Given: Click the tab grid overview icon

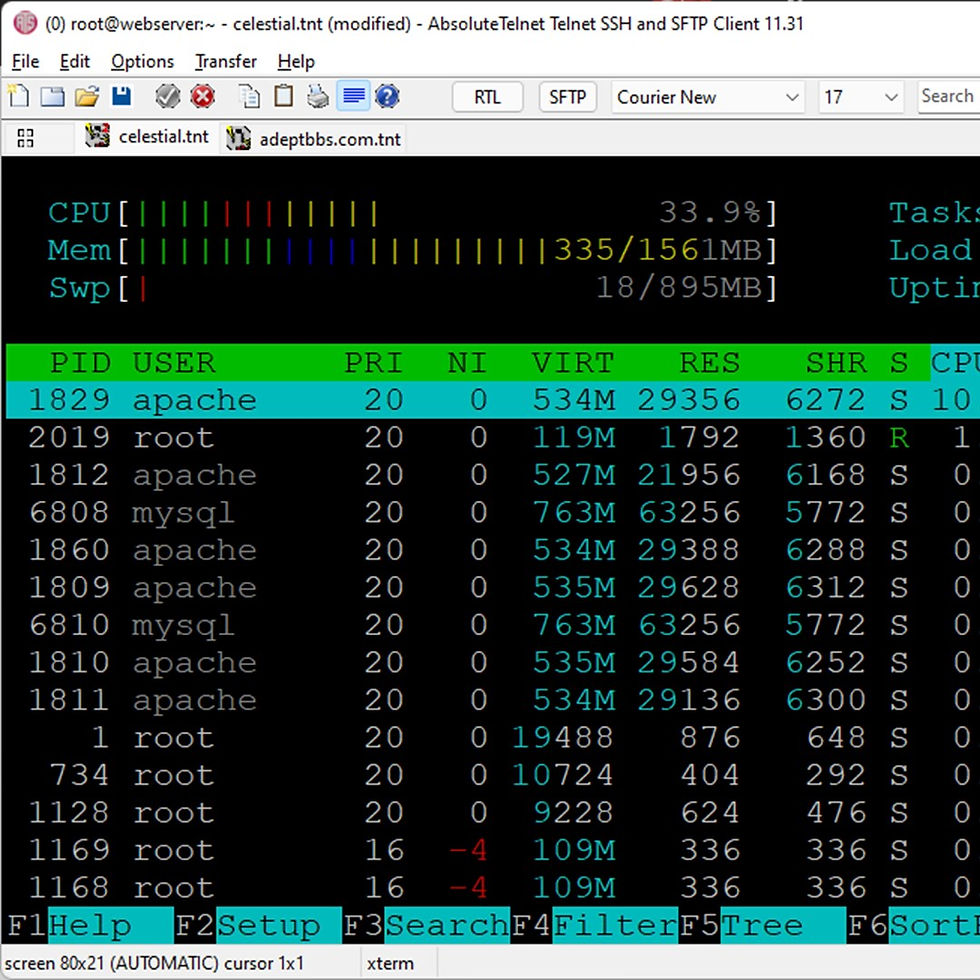Looking at the screenshot, I should coord(26,138).
